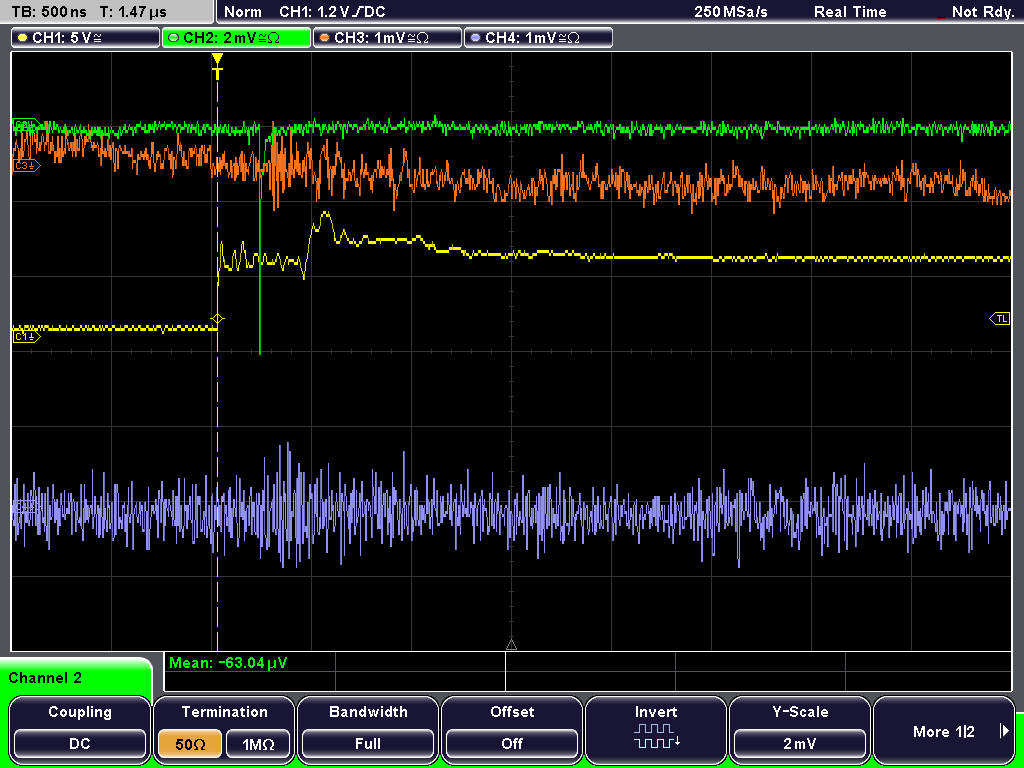Click the time reference triangle at bottom
Viewport: 1024px width, 768px height.
tap(511, 644)
